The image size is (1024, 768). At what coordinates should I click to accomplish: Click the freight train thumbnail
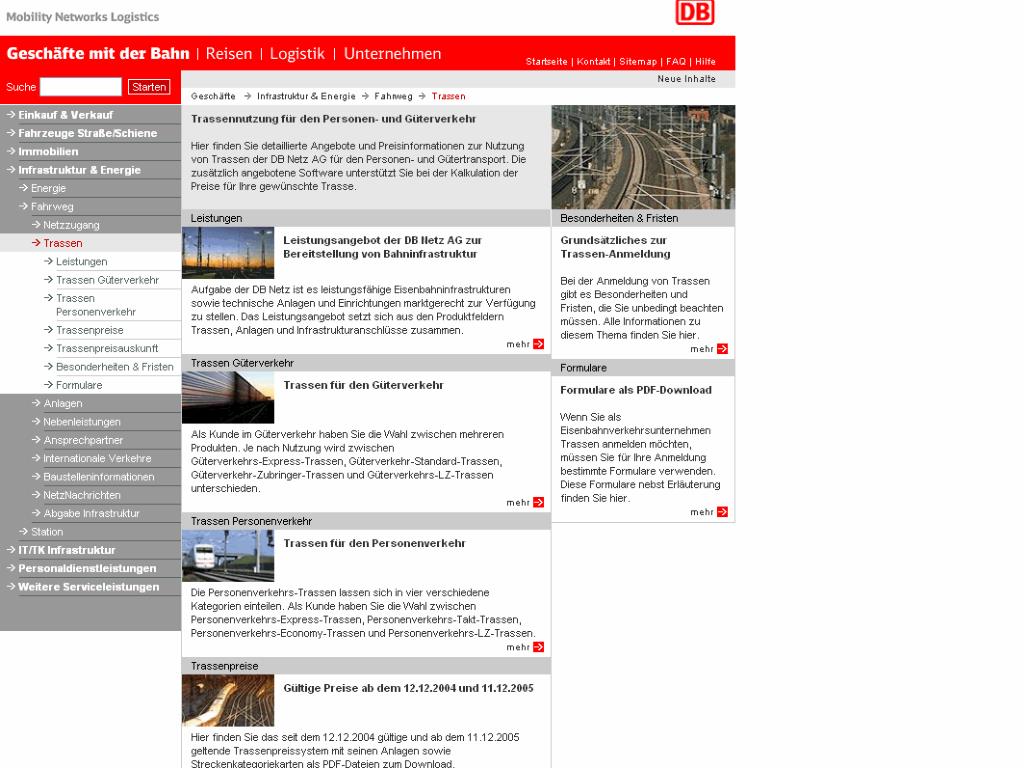point(228,398)
